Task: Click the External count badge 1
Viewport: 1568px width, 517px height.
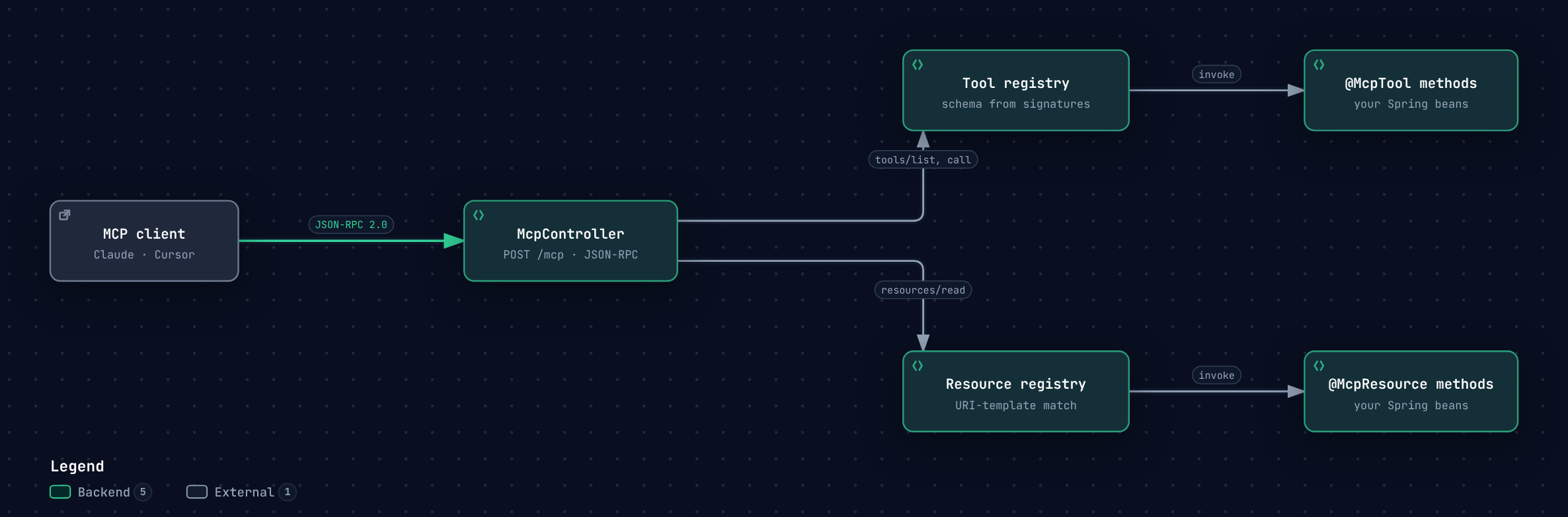Action: click(x=288, y=492)
